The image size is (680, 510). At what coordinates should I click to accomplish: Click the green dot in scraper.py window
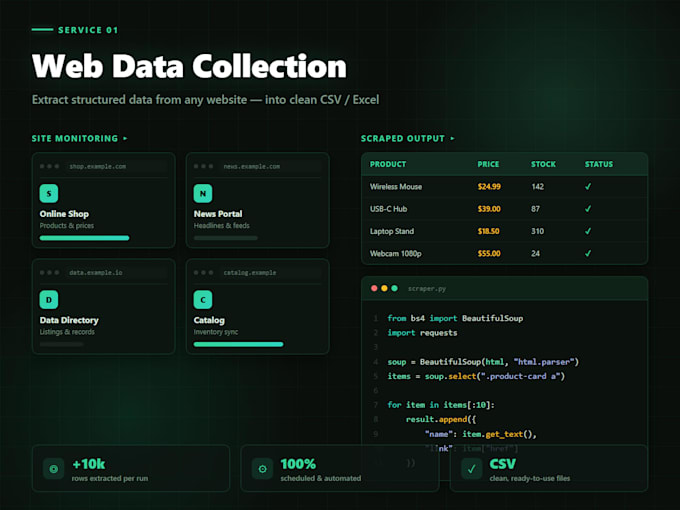[394, 288]
